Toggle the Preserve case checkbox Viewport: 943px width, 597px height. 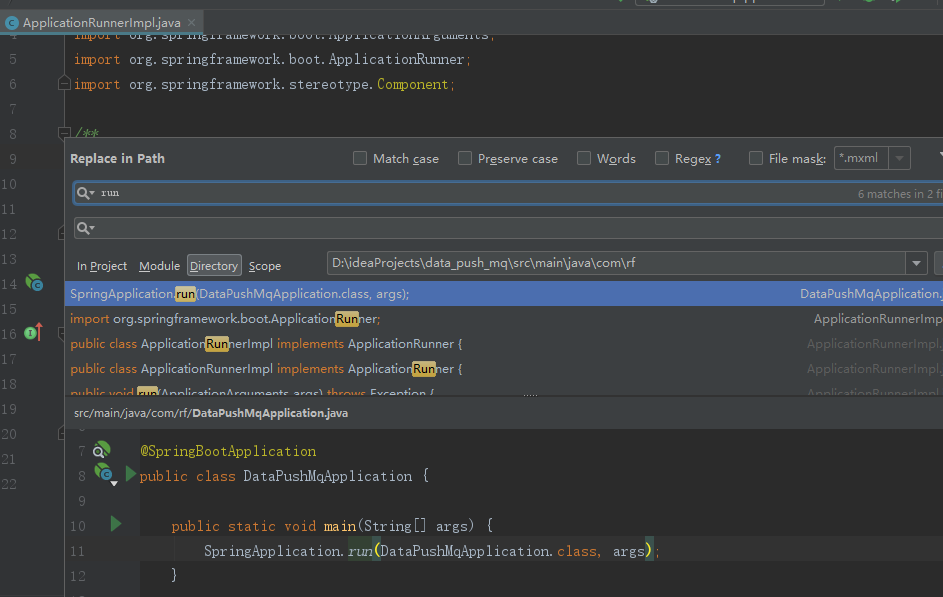click(x=464, y=158)
